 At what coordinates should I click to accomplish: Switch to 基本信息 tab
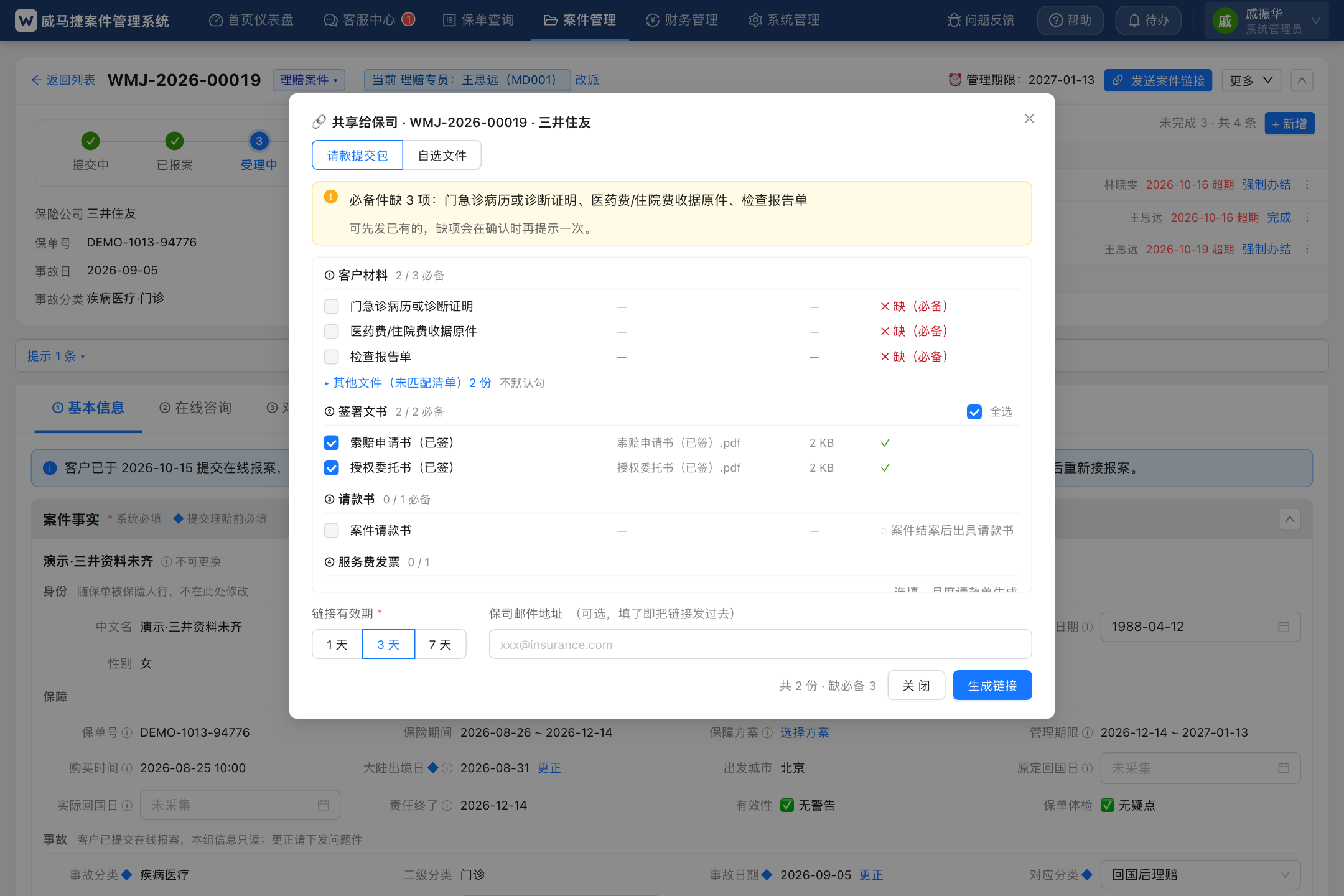tap(88, 408)
